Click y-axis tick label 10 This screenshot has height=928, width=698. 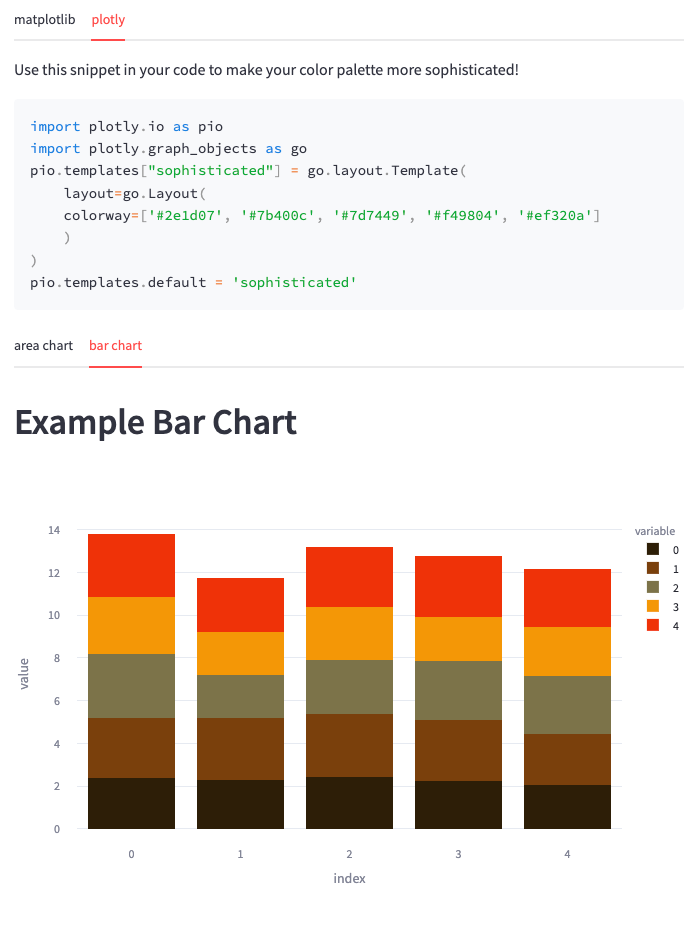click(x=54, y=615)
